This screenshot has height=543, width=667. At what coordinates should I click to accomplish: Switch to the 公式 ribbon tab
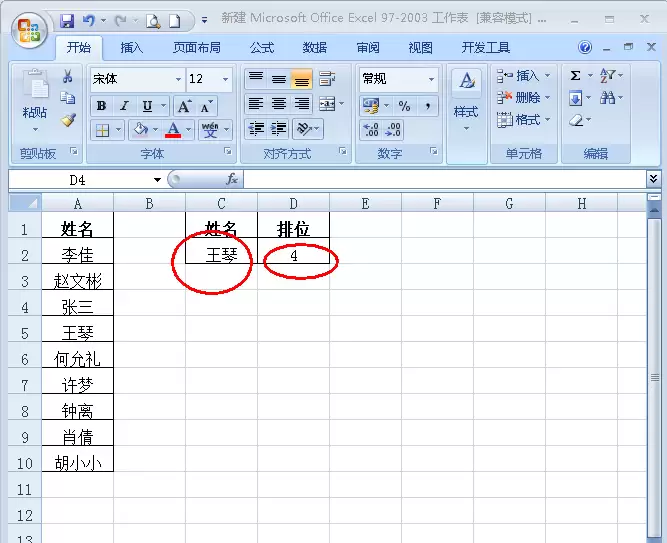pos(262,48)
